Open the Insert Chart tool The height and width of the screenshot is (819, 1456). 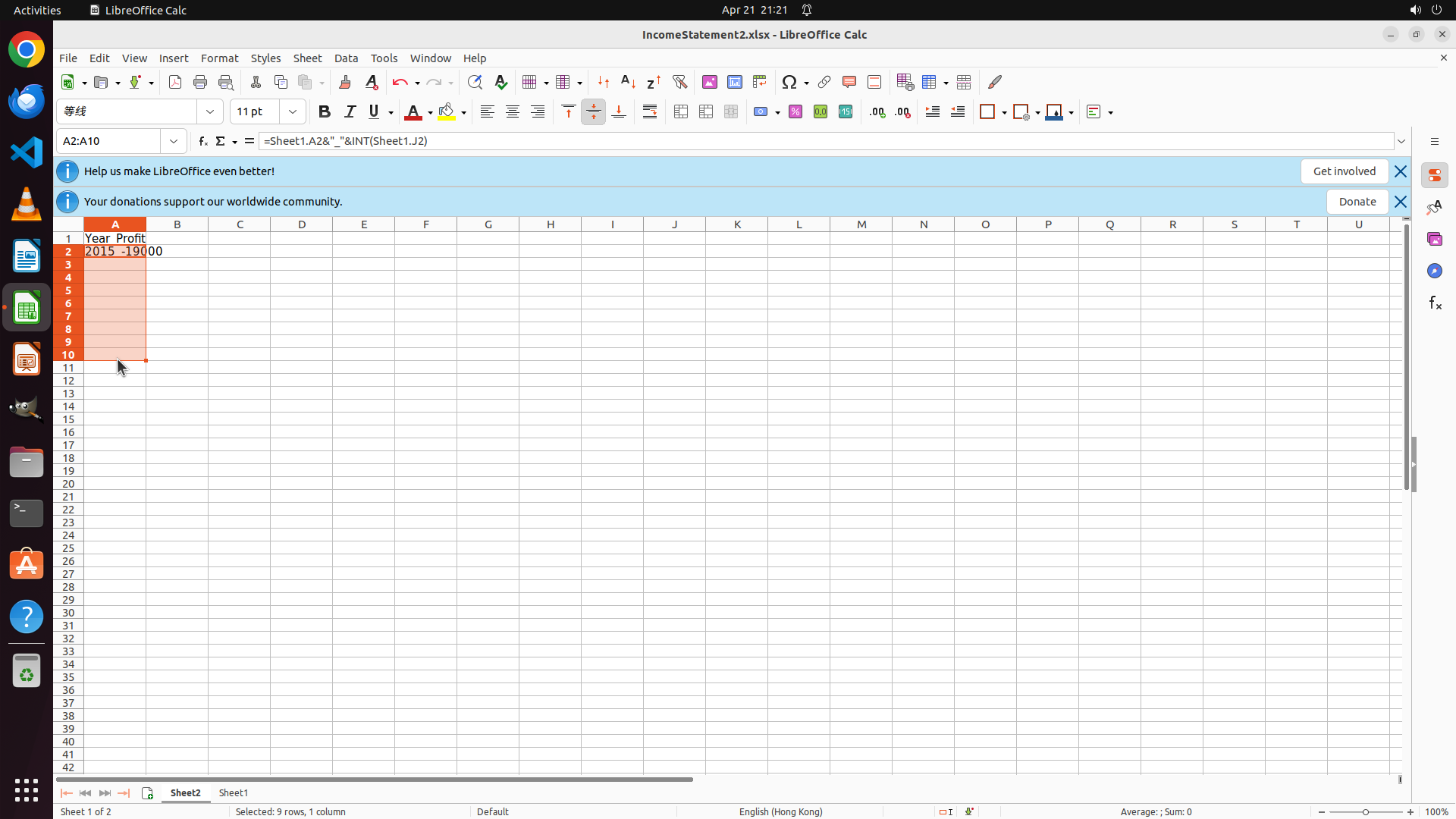tap(734, 82)
